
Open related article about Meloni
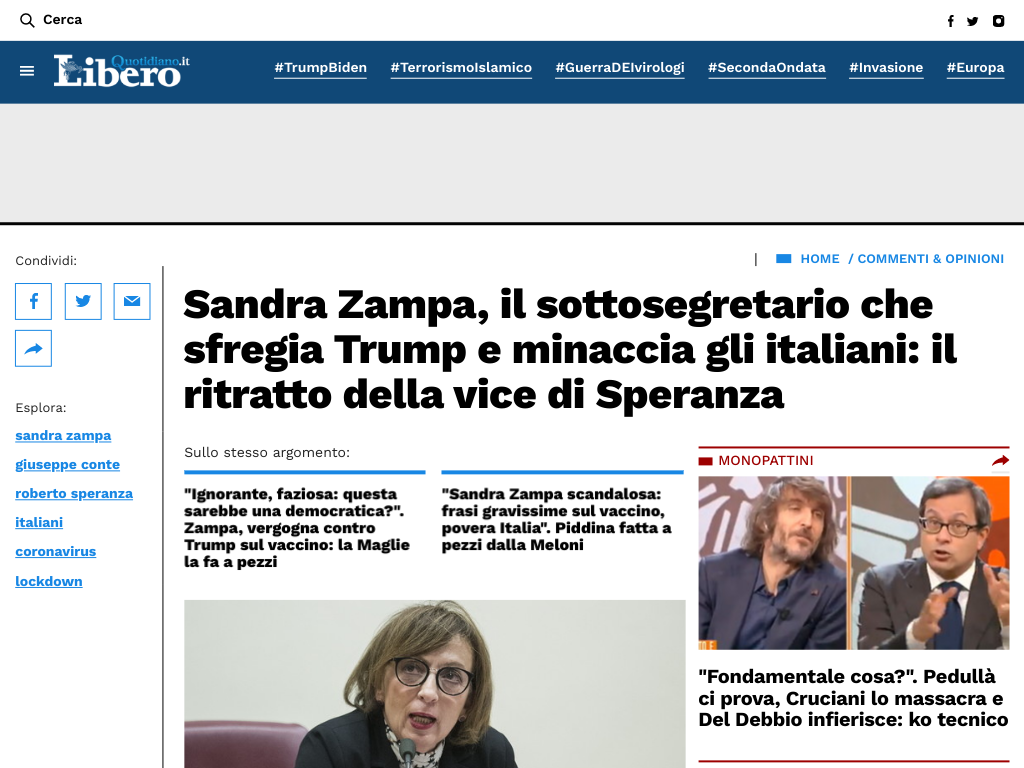pyautogui.click(x=556, y=520)
